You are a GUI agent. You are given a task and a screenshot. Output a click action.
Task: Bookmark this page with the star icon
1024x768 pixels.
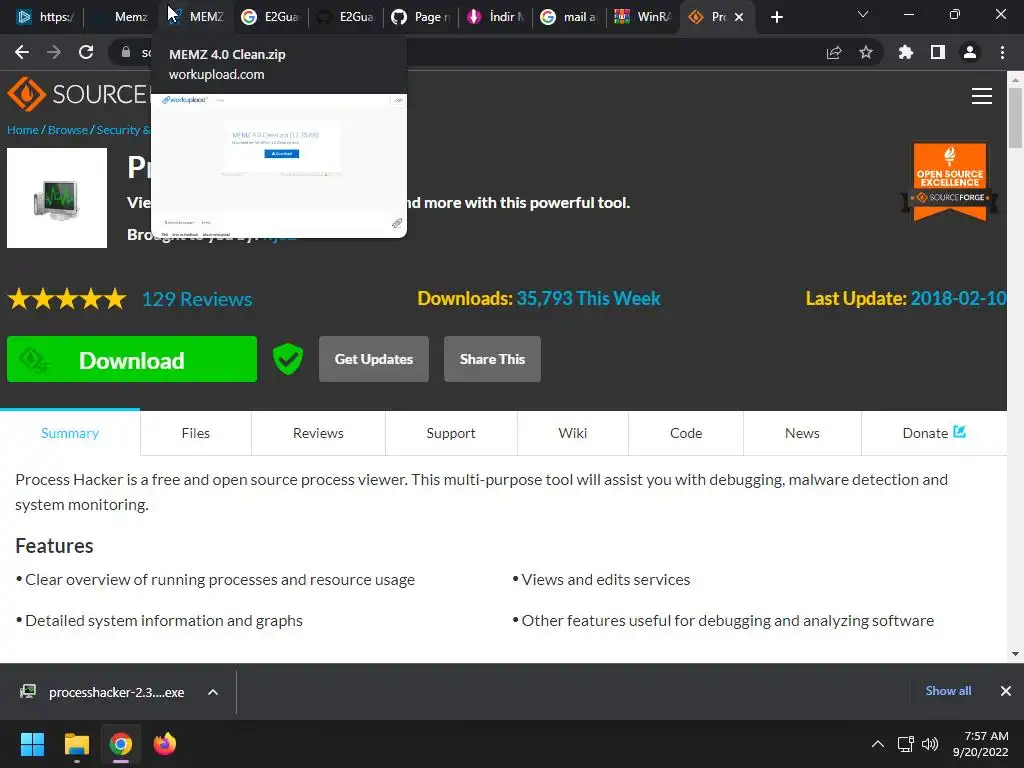(866, 52)
